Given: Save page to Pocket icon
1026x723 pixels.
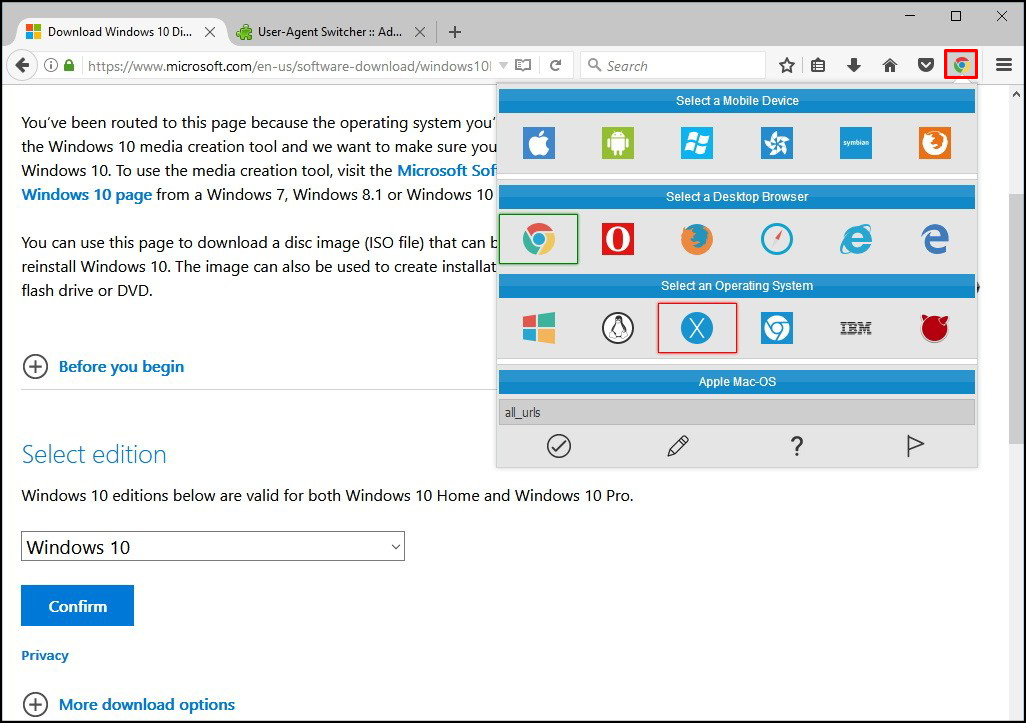Looking at the screenshot, I should 925,65.
